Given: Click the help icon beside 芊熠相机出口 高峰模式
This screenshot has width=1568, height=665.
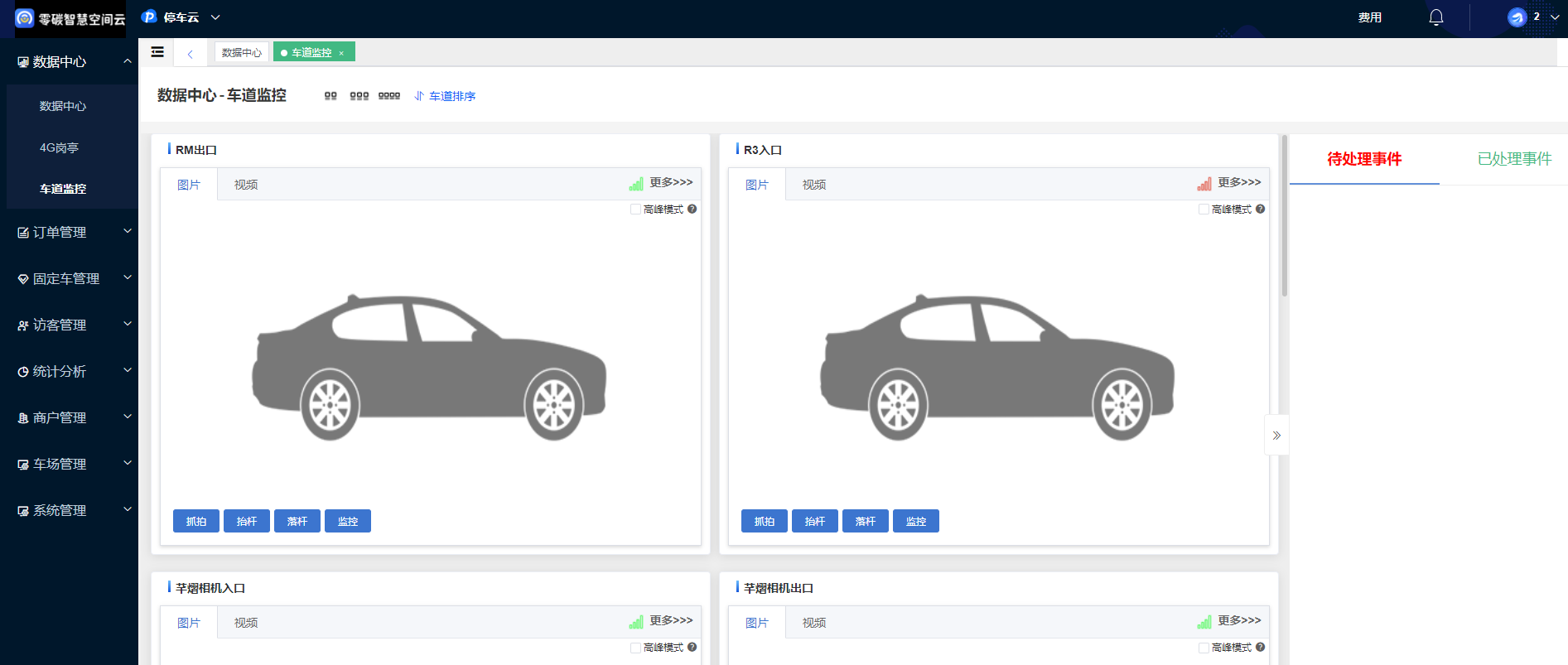Looking at the screenshot, I should pos(1261,647).
